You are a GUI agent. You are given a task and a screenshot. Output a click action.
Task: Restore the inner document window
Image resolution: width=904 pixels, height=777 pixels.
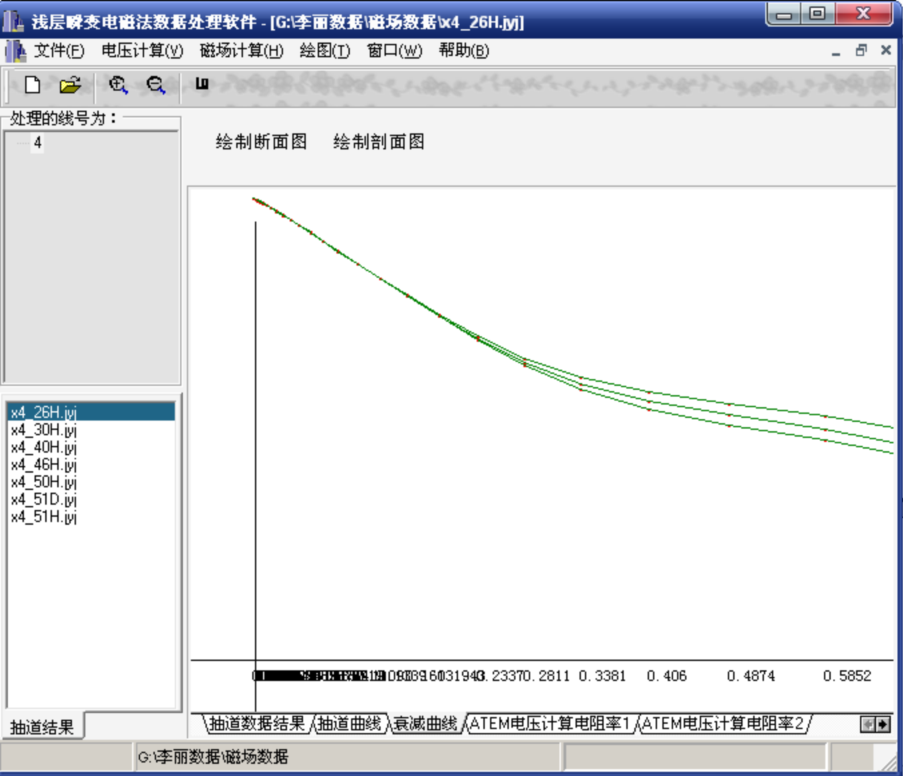[861, 50]
